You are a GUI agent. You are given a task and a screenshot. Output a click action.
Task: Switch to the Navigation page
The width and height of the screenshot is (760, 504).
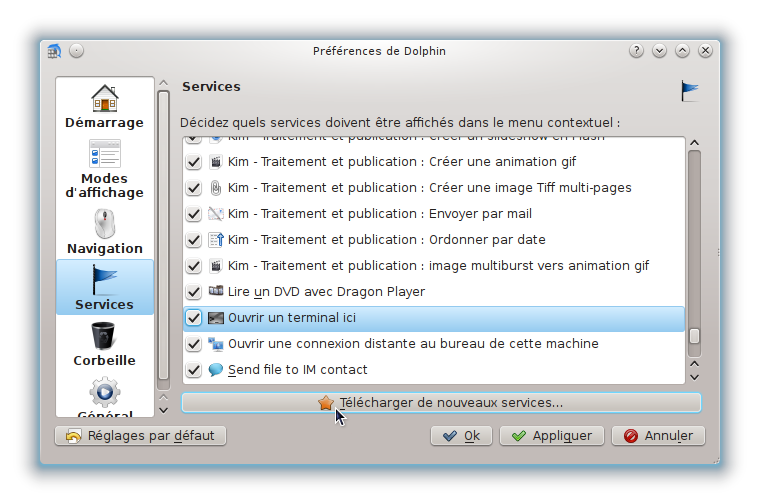[x=105, y=232]
